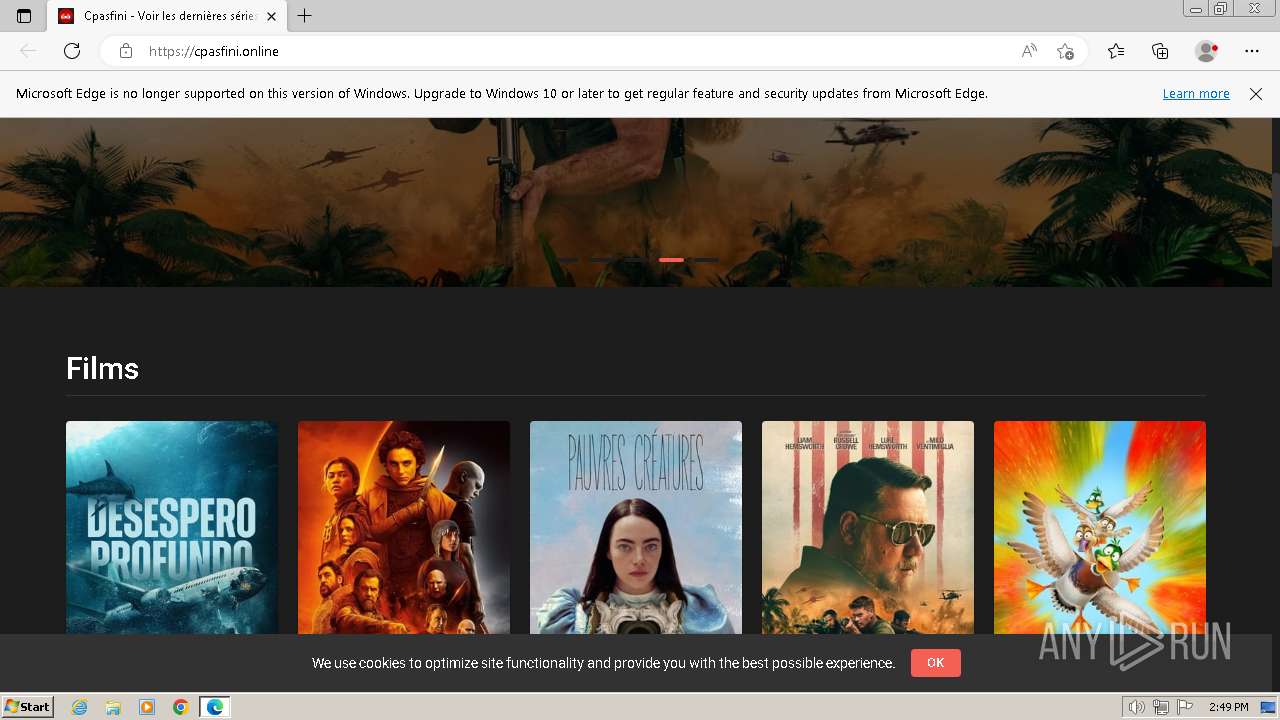This screenshot has width=1280, height=720.
Task: Click the browser back arrow
Action: click(28, 51)
